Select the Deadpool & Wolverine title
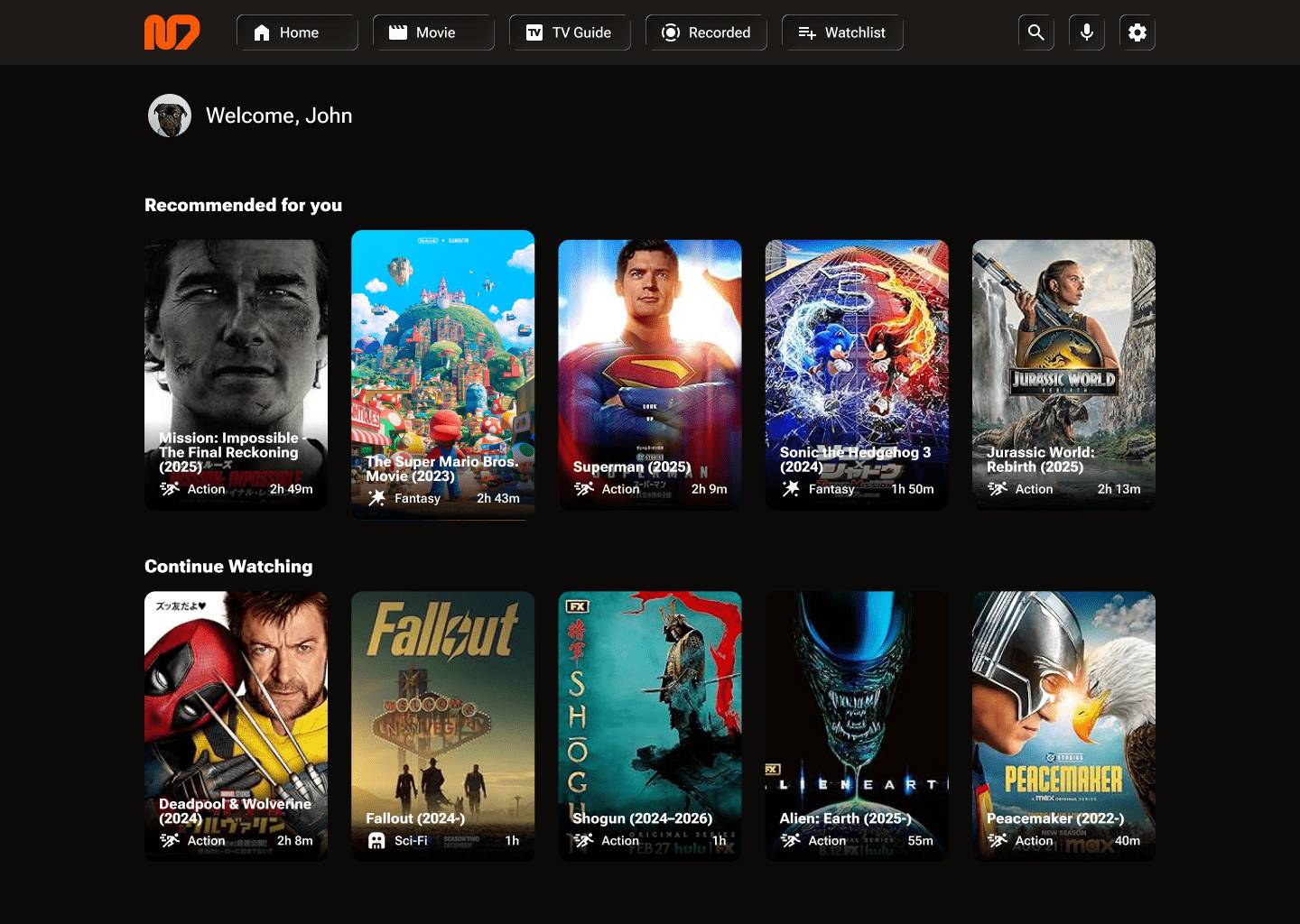The image size is (1300, 924). point(235,811)
